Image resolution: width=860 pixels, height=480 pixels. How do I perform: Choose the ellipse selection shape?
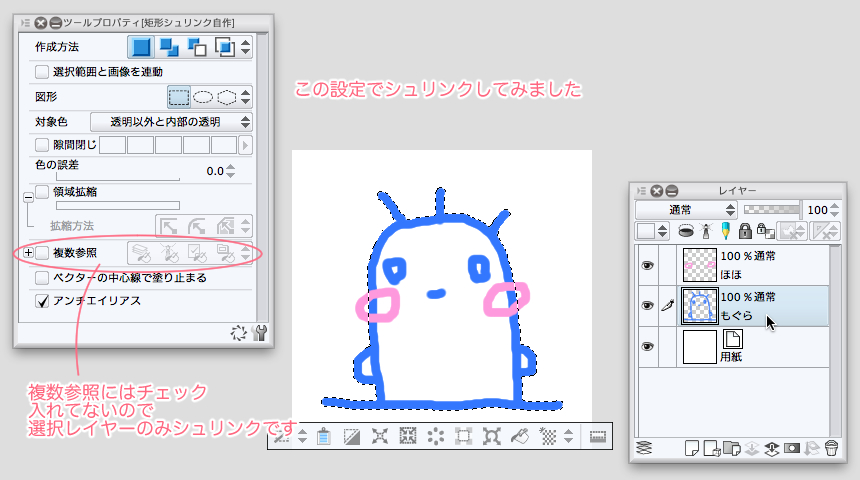203,97
